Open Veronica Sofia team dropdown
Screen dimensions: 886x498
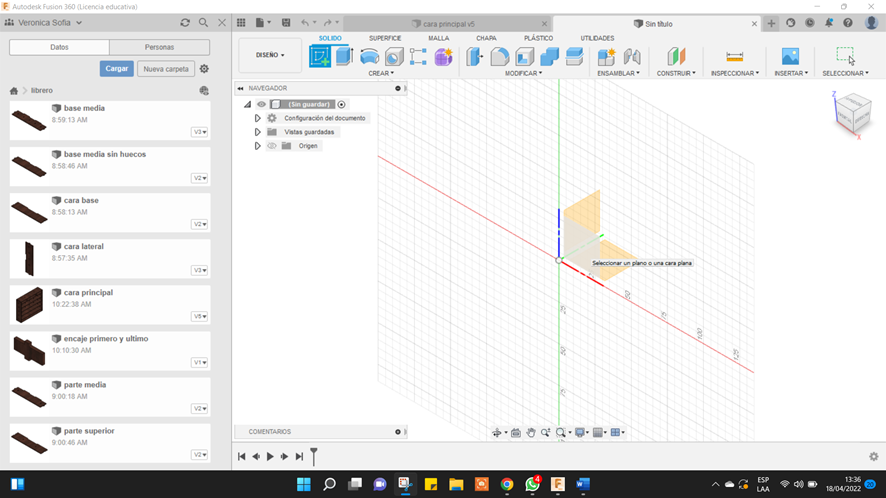coord(50,23)
